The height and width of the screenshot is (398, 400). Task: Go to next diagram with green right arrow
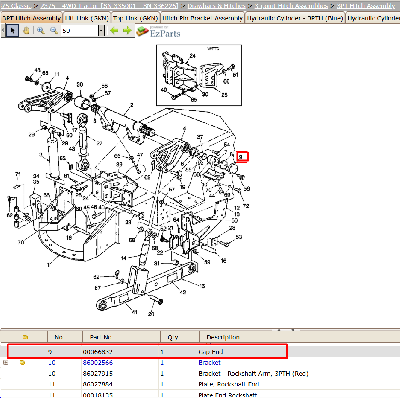(x=127, y=31)
